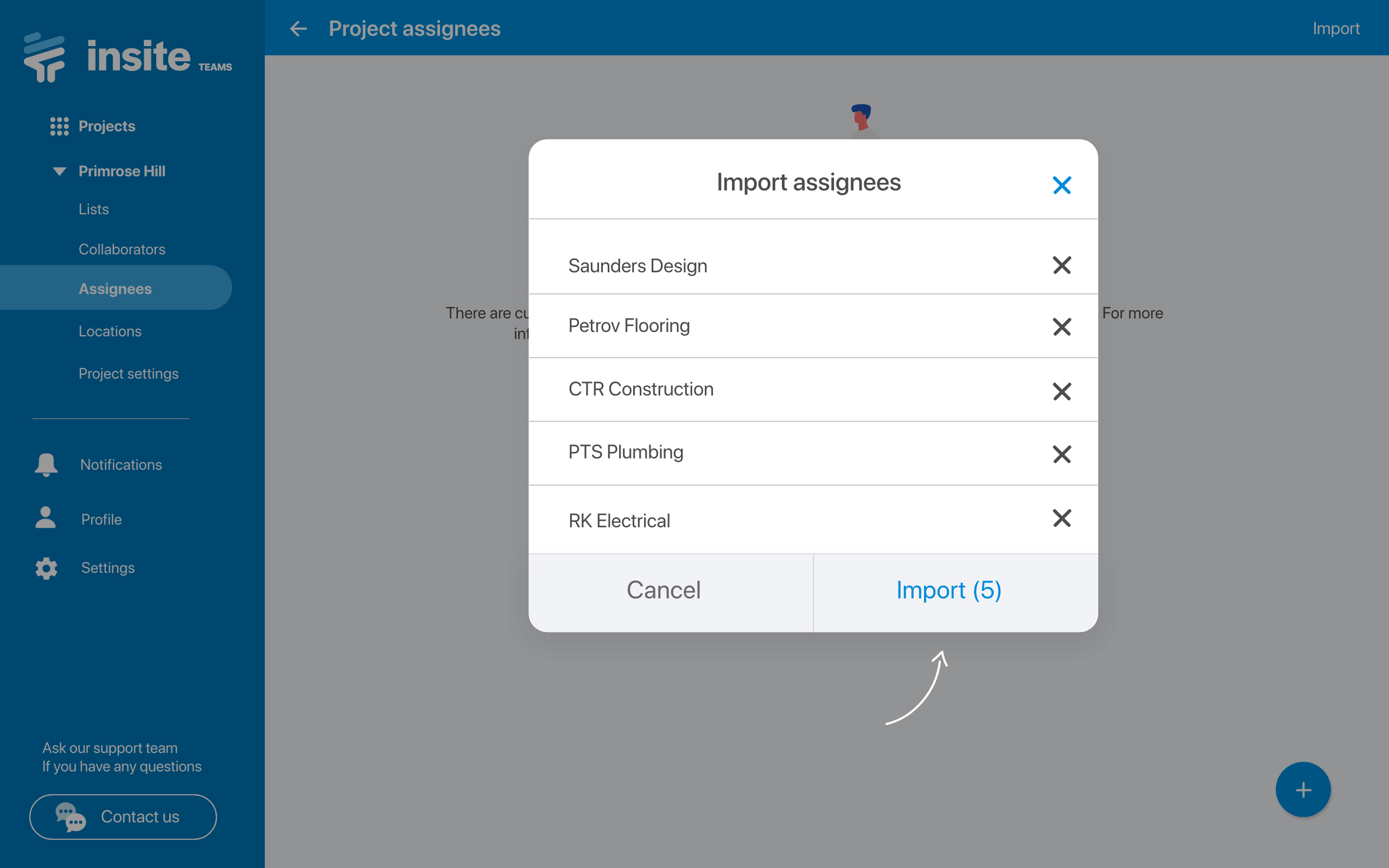Viewport: 1389px width, 868px height.
Task: Go to the Lists section
Action: pos(93,209)
